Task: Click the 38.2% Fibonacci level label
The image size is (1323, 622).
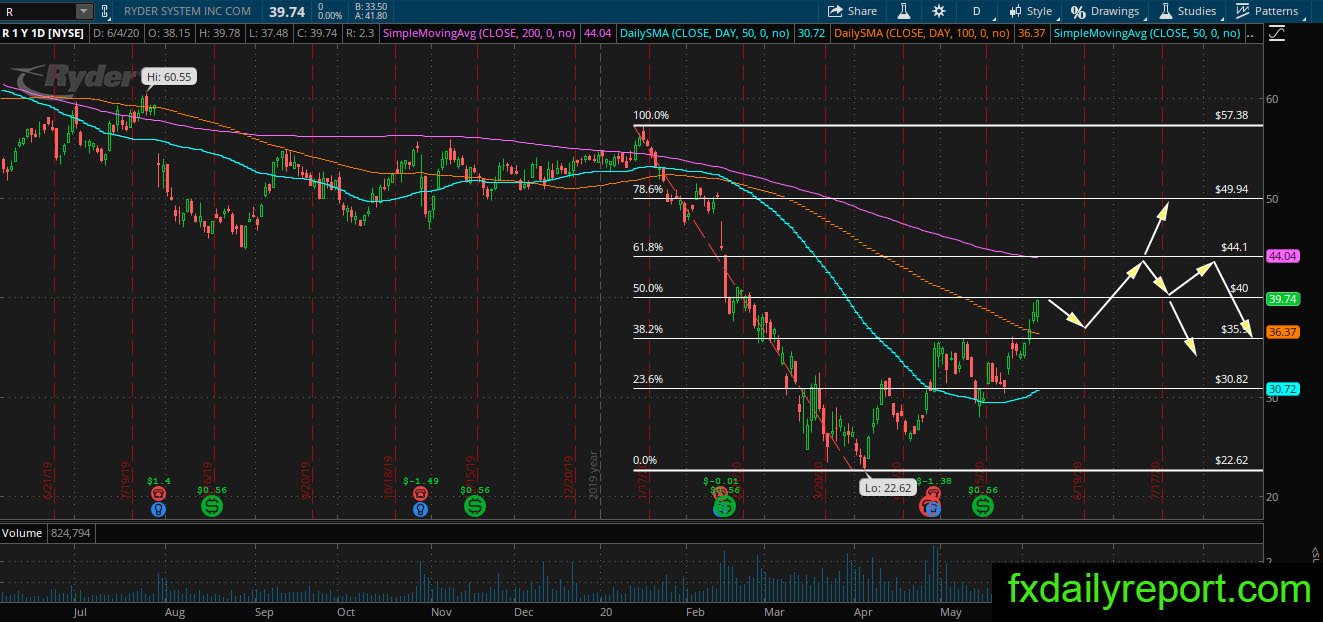Action: tap(648, 329)
